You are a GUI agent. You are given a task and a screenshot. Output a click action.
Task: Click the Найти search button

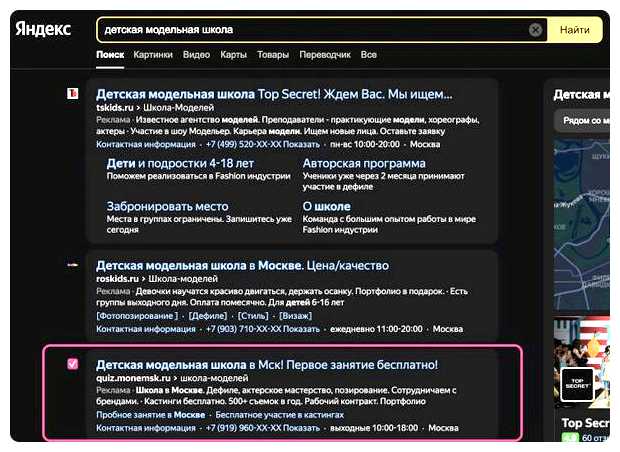click(x=575, y=30)
